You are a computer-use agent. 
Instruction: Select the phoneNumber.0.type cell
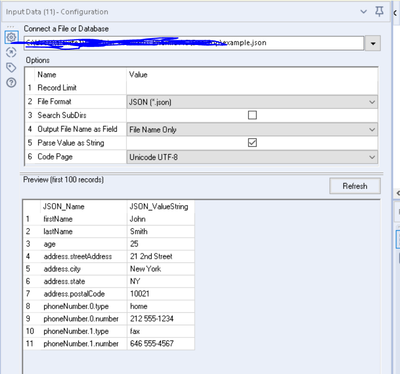click(x=84, y=306)
